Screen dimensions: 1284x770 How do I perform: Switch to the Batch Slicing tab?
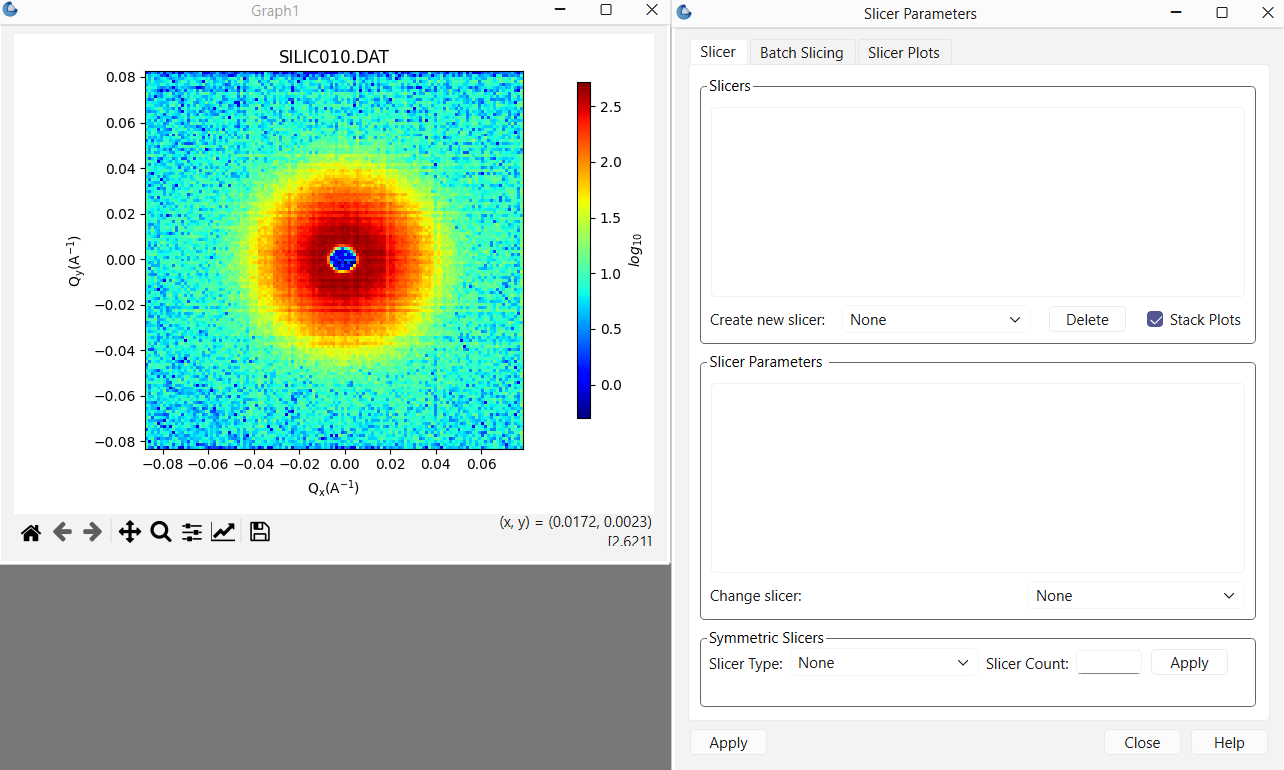802,53
